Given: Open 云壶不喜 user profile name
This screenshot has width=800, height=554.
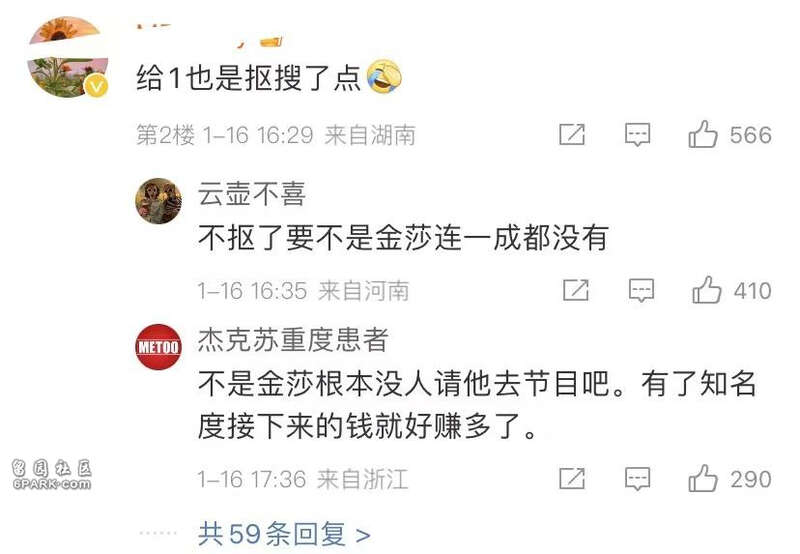Looking at the screenshot, I should [252, 194].
